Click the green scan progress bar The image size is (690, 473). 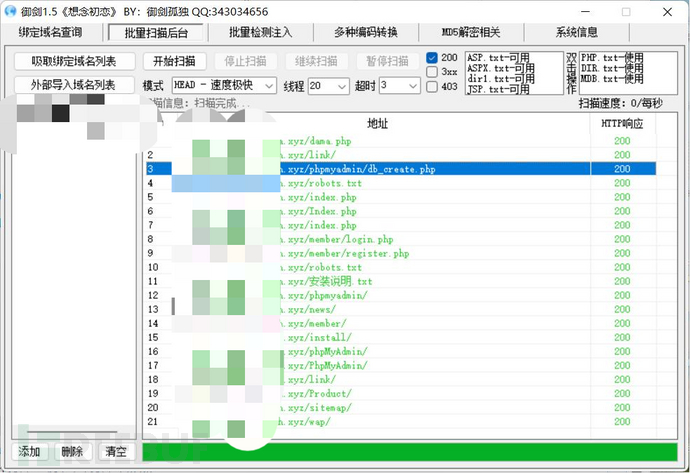pos(410,452)
